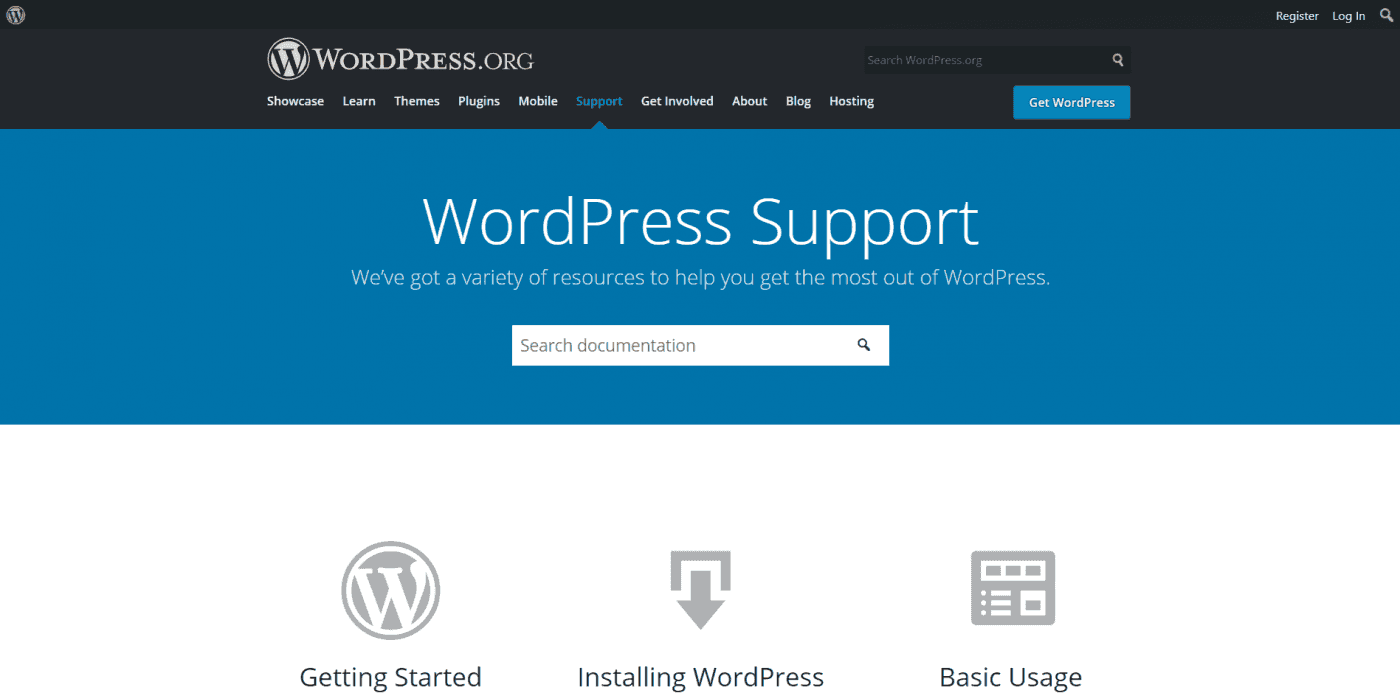Image resolution: width=1400 pixels, height=693 pixels.
Task: Click the documentation search magnifier button
Action: [864, 345]
